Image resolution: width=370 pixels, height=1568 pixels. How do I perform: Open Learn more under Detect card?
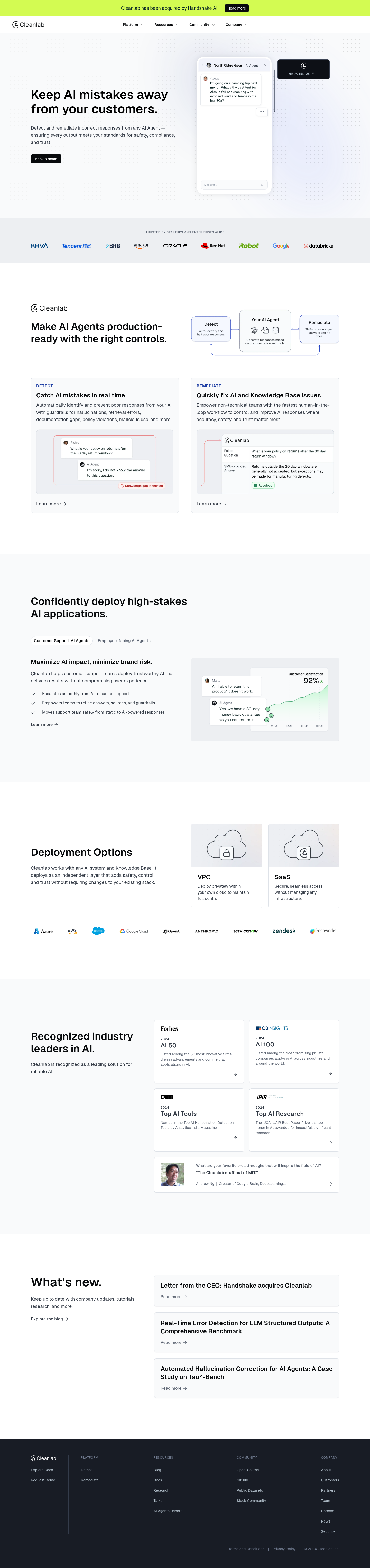tap(51, 504)
